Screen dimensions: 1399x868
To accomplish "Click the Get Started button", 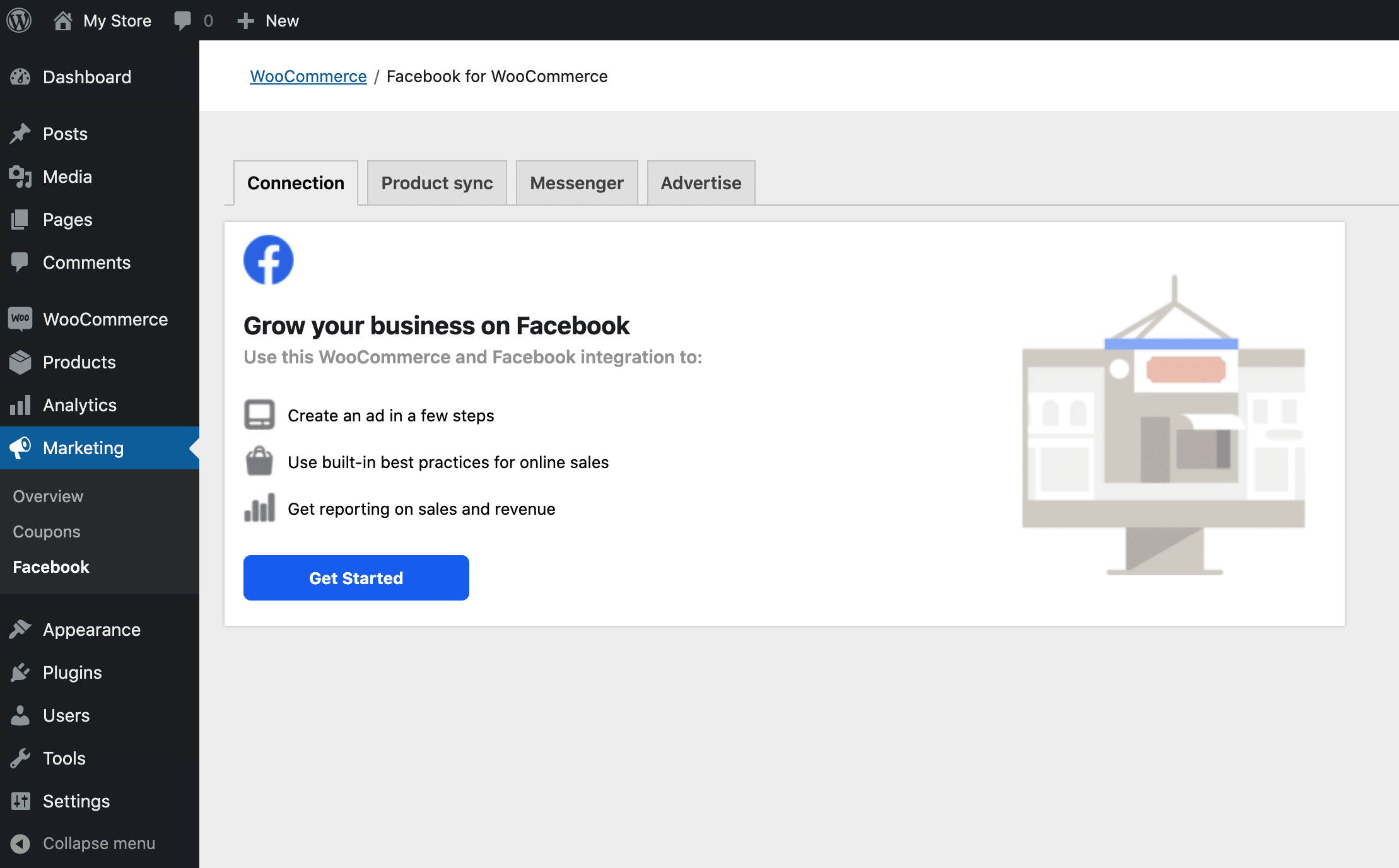I will coord(356,578).
